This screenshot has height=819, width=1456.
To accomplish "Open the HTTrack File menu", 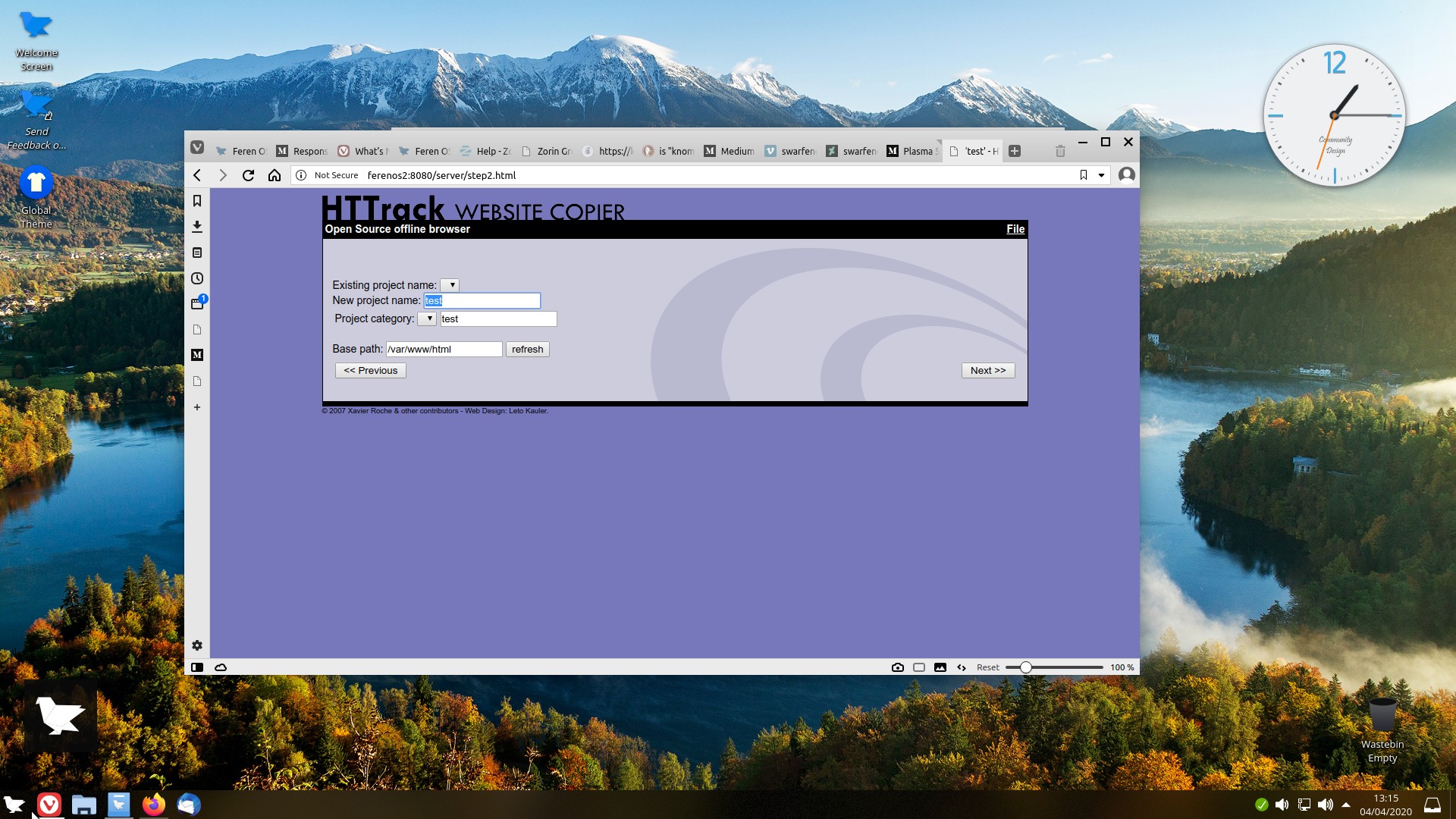I will 1015,229.
